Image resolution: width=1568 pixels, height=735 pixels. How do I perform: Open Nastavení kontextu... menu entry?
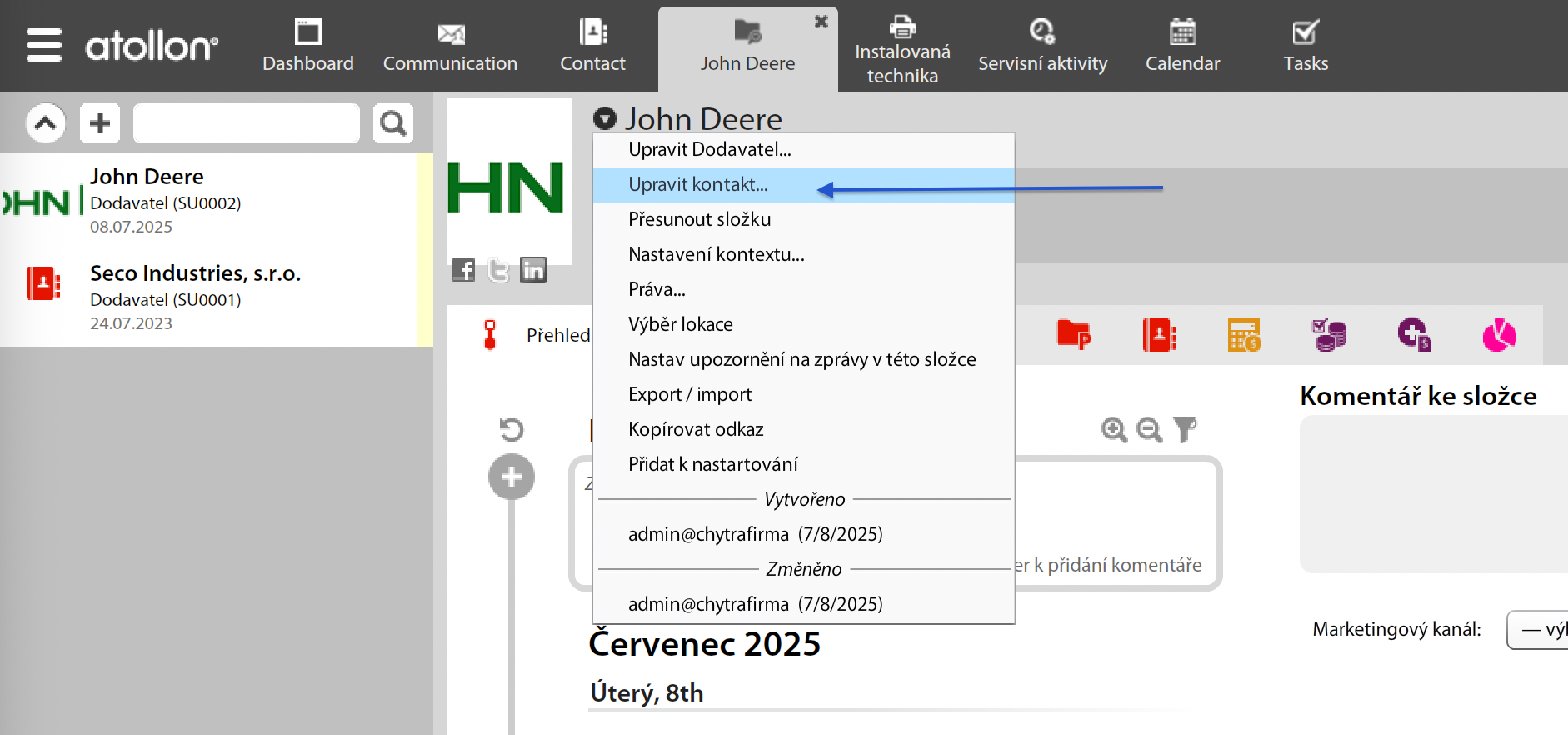(x=803, y=255)
